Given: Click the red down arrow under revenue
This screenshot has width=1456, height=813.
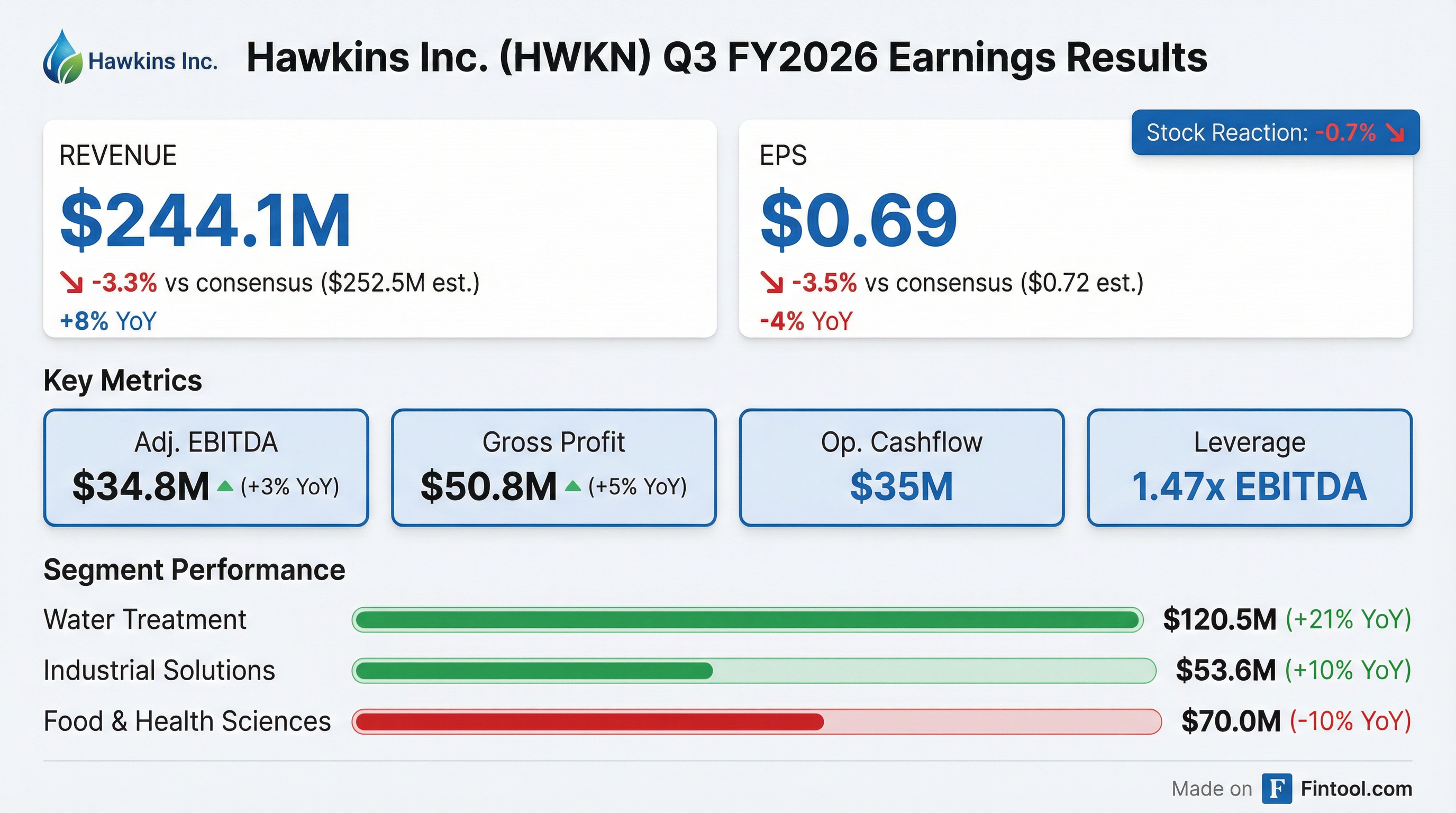Looking at the screenshot, I should [72, 283].
